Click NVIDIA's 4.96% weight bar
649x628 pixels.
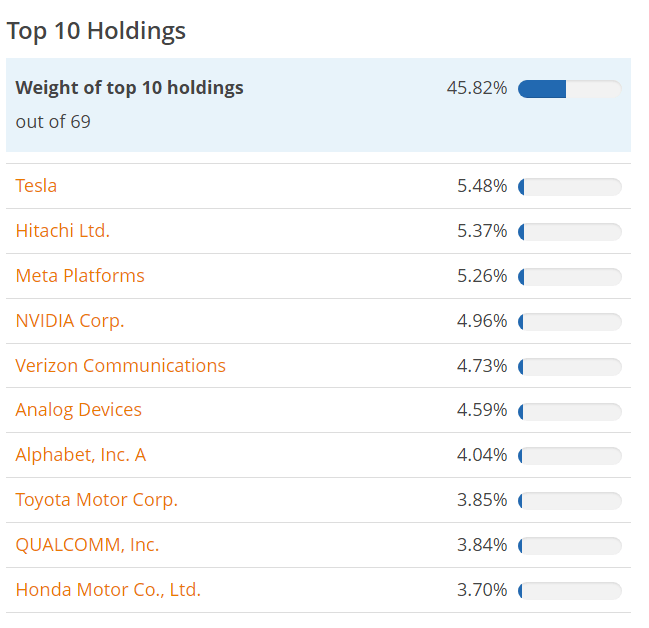pyautogui.click(x=570, y=322)
